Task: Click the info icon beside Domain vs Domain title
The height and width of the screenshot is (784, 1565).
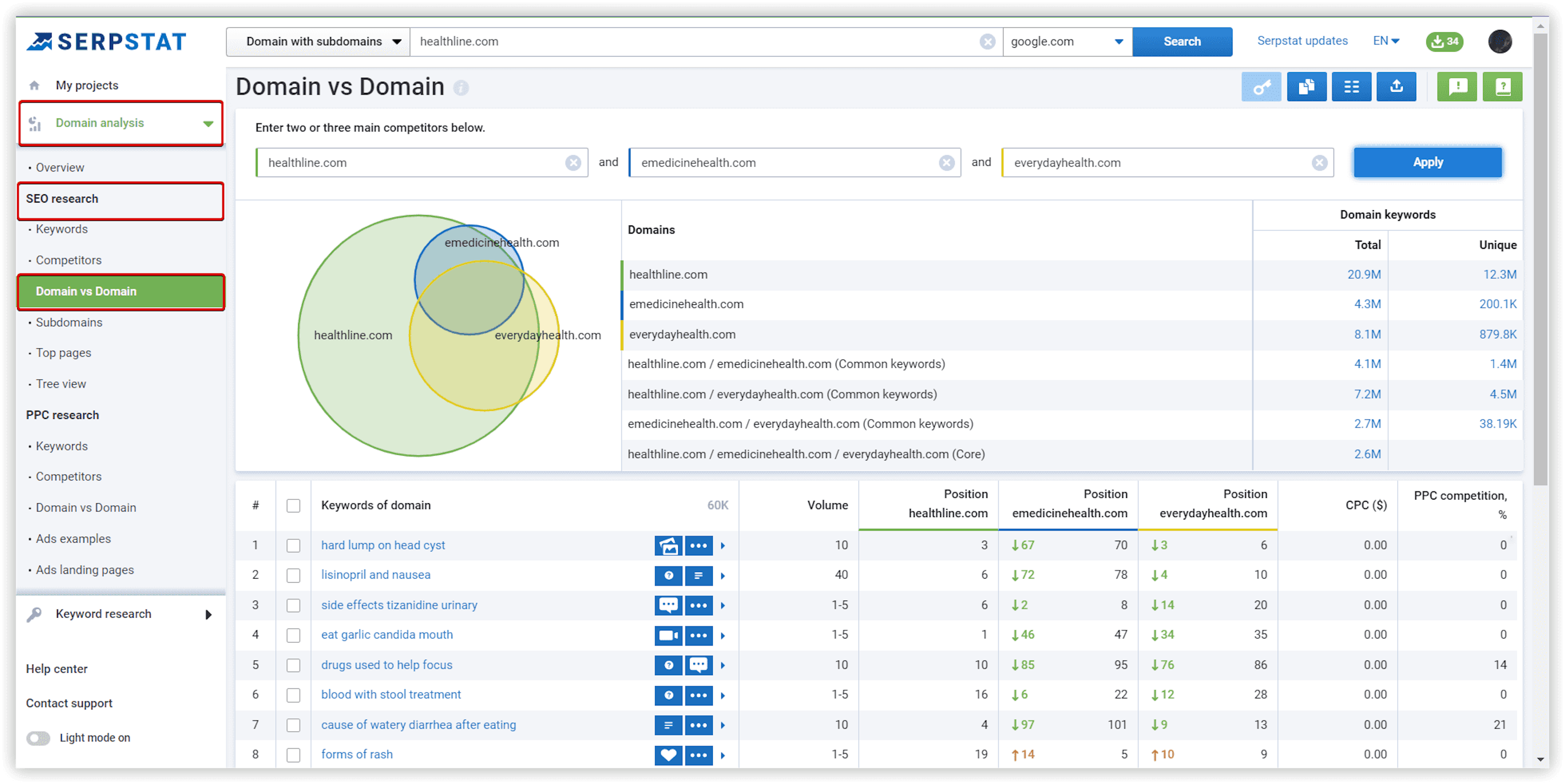Action: pyautogui.click(x=461, y=88)
